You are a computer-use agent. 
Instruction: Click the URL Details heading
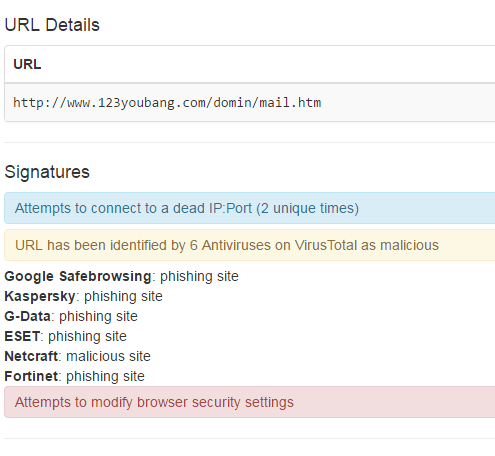coord(52,25)
